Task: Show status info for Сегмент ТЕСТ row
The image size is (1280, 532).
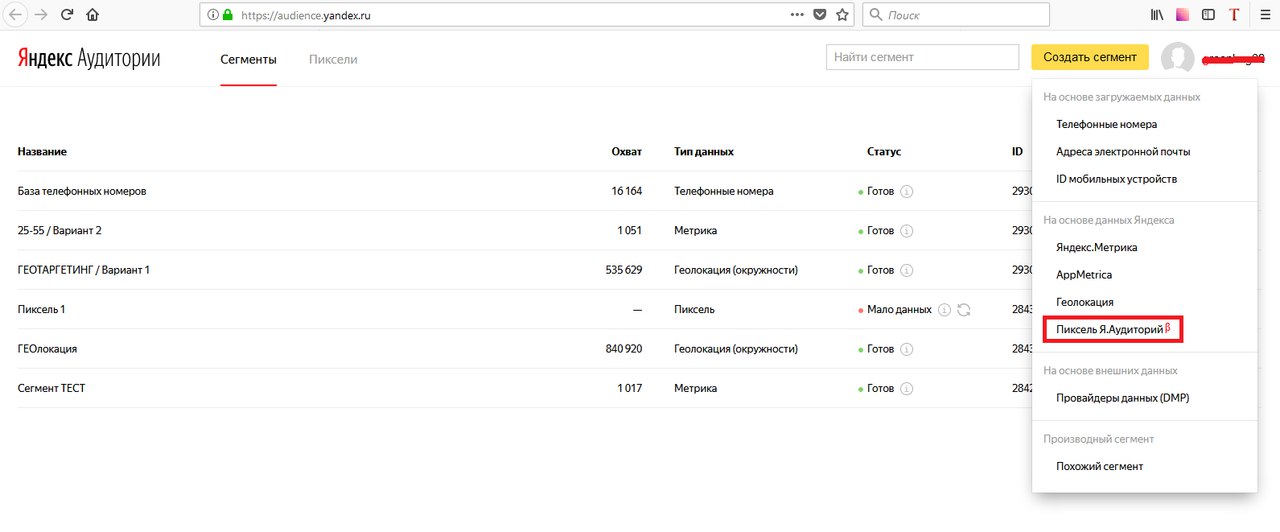Action: [907, 388]
